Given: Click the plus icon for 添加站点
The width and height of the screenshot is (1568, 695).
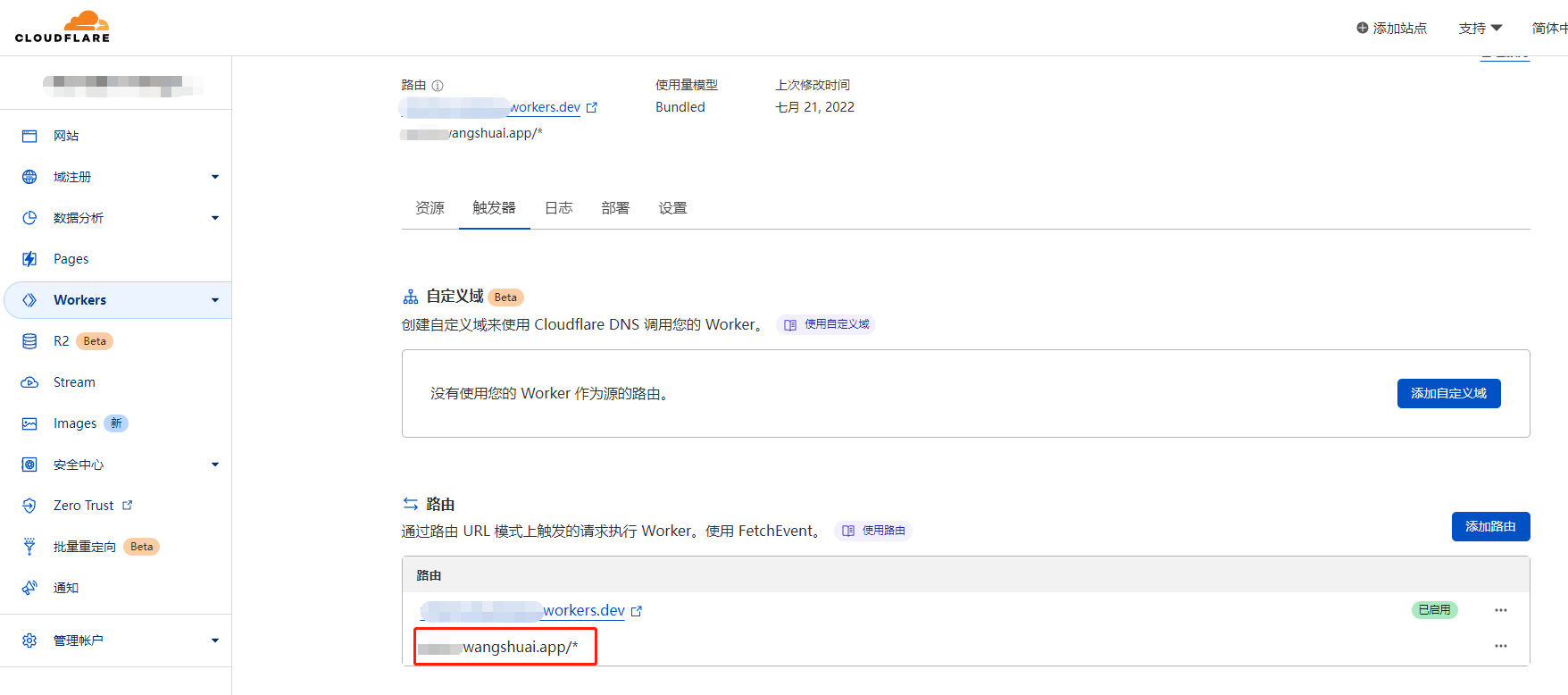Looking at the screenshot, I should coord(1363,28).
